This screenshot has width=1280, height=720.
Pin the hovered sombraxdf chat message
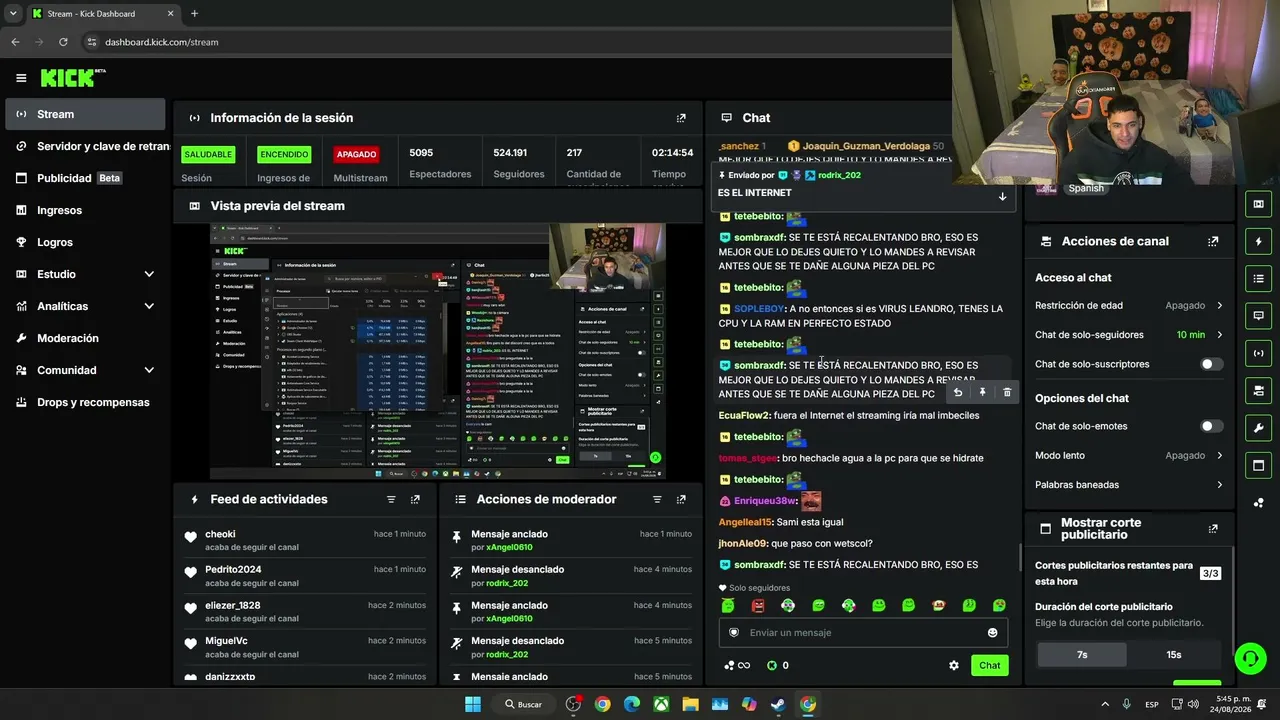(x=982, y=392)
